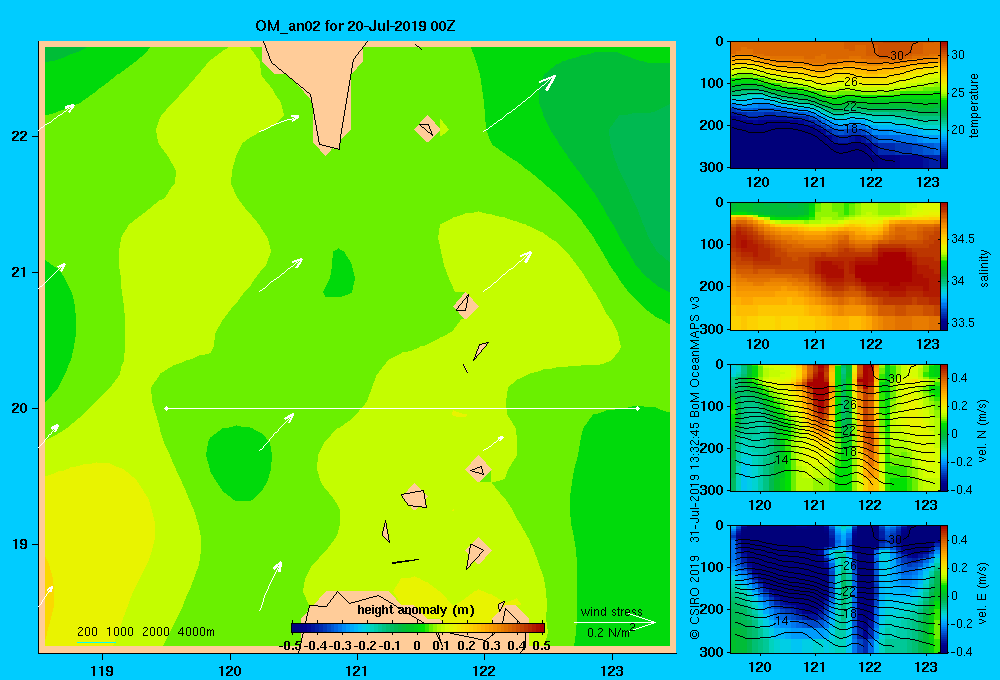Click the "18" isotherm label in temperature panel

click(850, 129)
